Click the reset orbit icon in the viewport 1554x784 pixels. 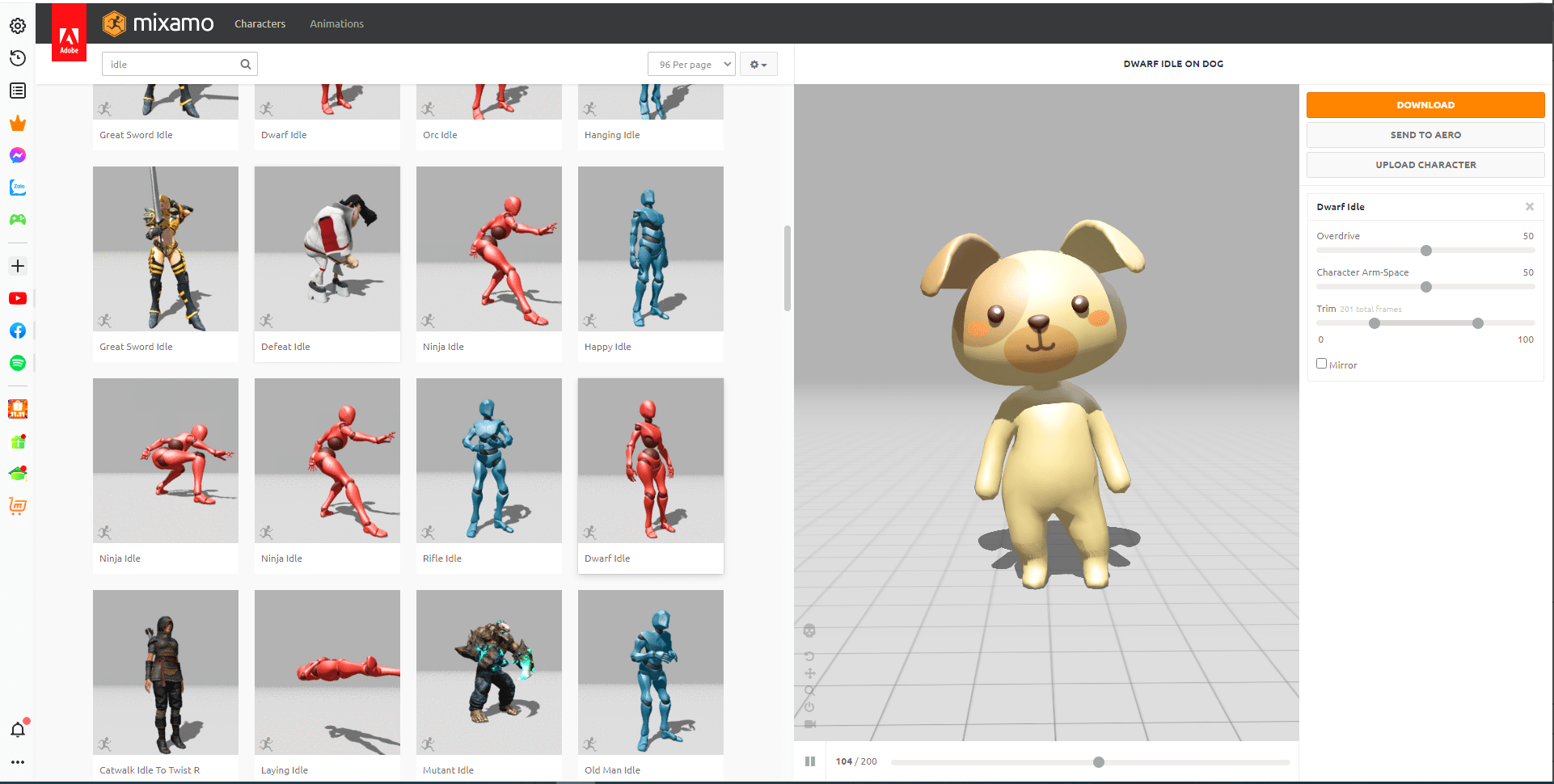[810, 655]
